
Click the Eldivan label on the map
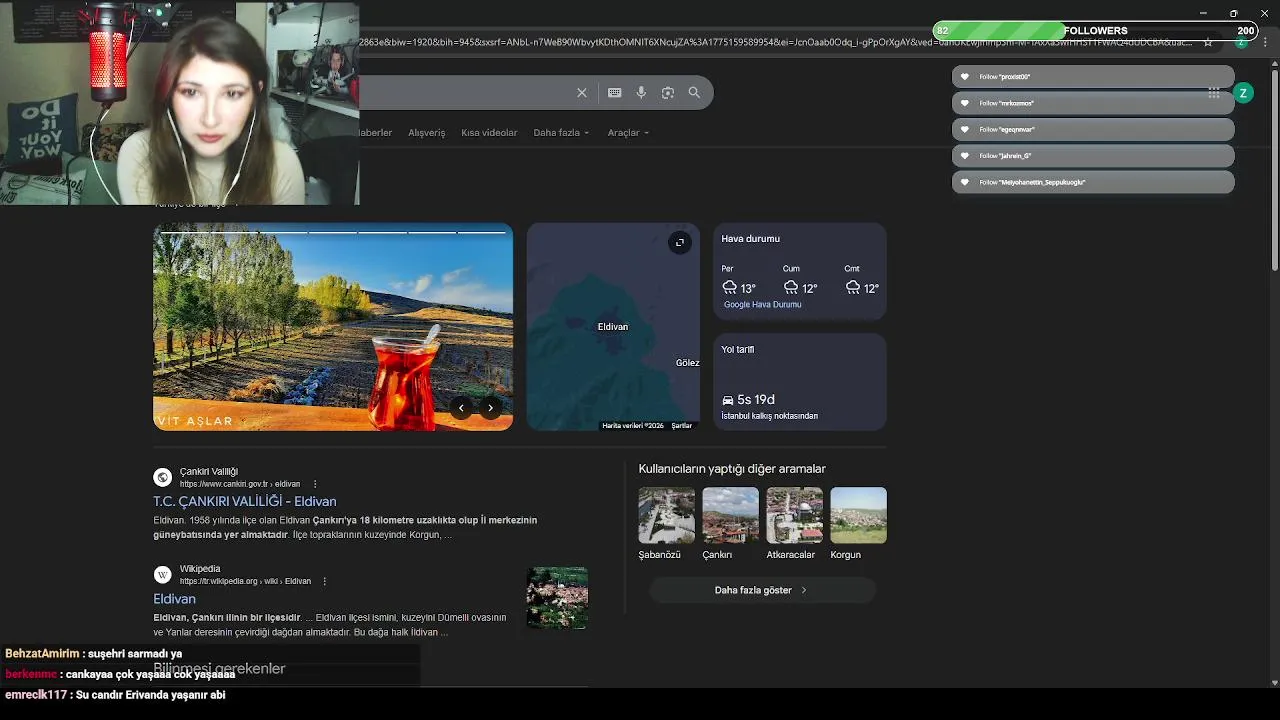click(x=613, y=327)
